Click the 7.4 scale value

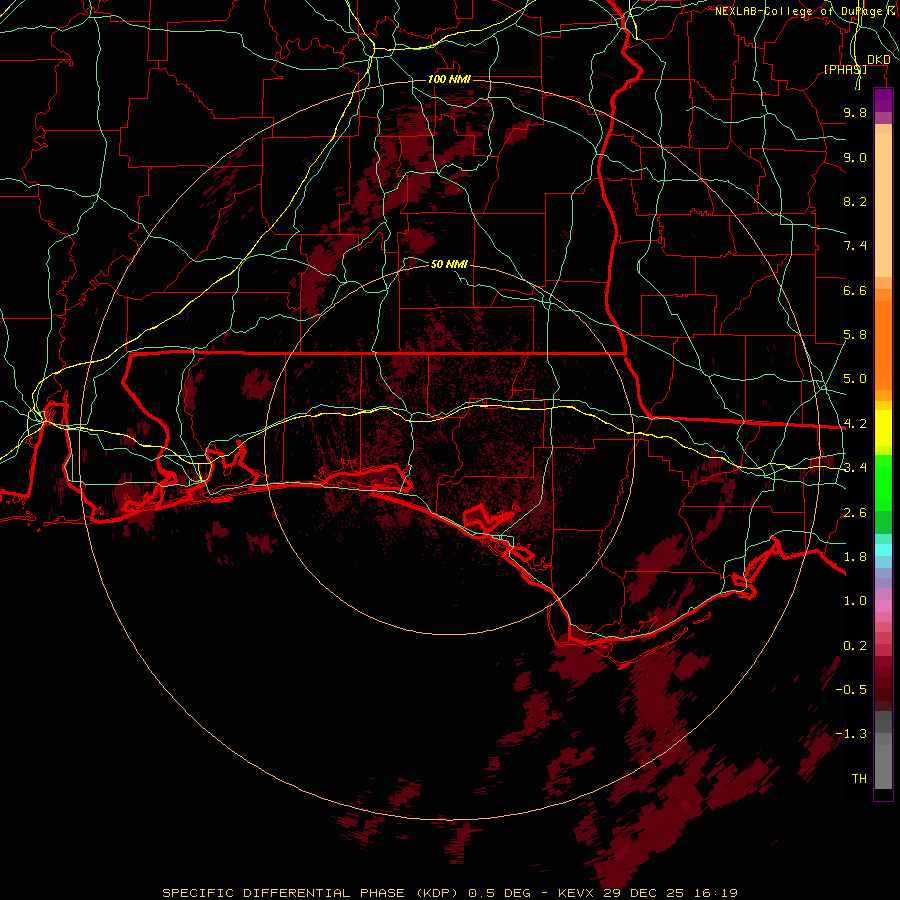(x=855, y=246)
